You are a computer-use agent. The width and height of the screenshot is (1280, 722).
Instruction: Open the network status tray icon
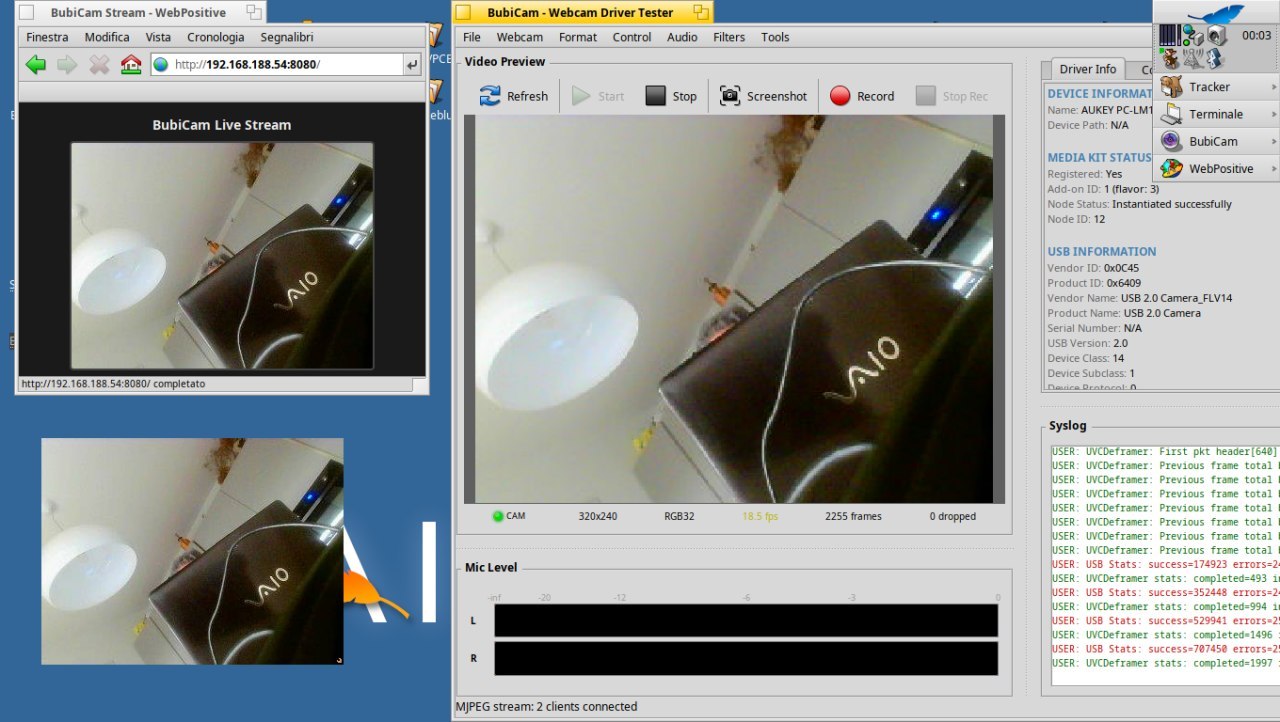[x=1193, y=35]
